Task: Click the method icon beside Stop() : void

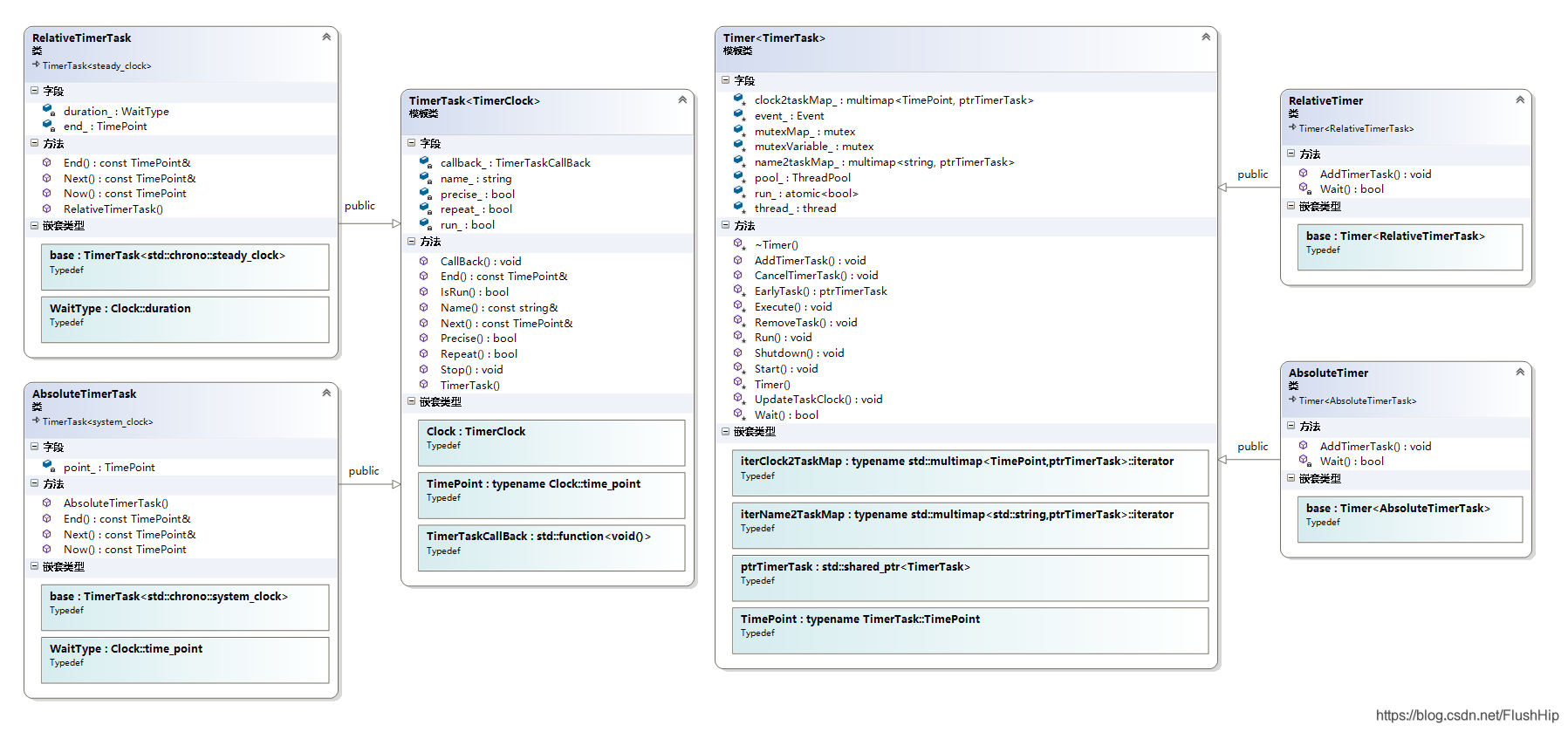Action: click(424, 369)
